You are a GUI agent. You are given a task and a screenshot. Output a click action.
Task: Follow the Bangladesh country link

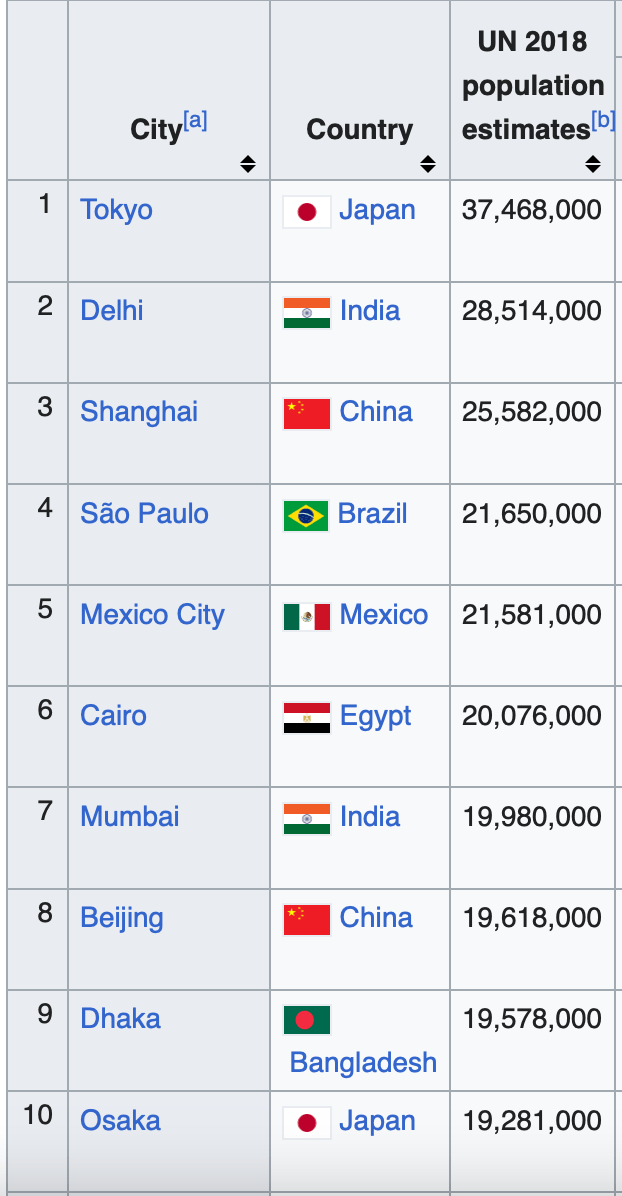coord(363,1062)
